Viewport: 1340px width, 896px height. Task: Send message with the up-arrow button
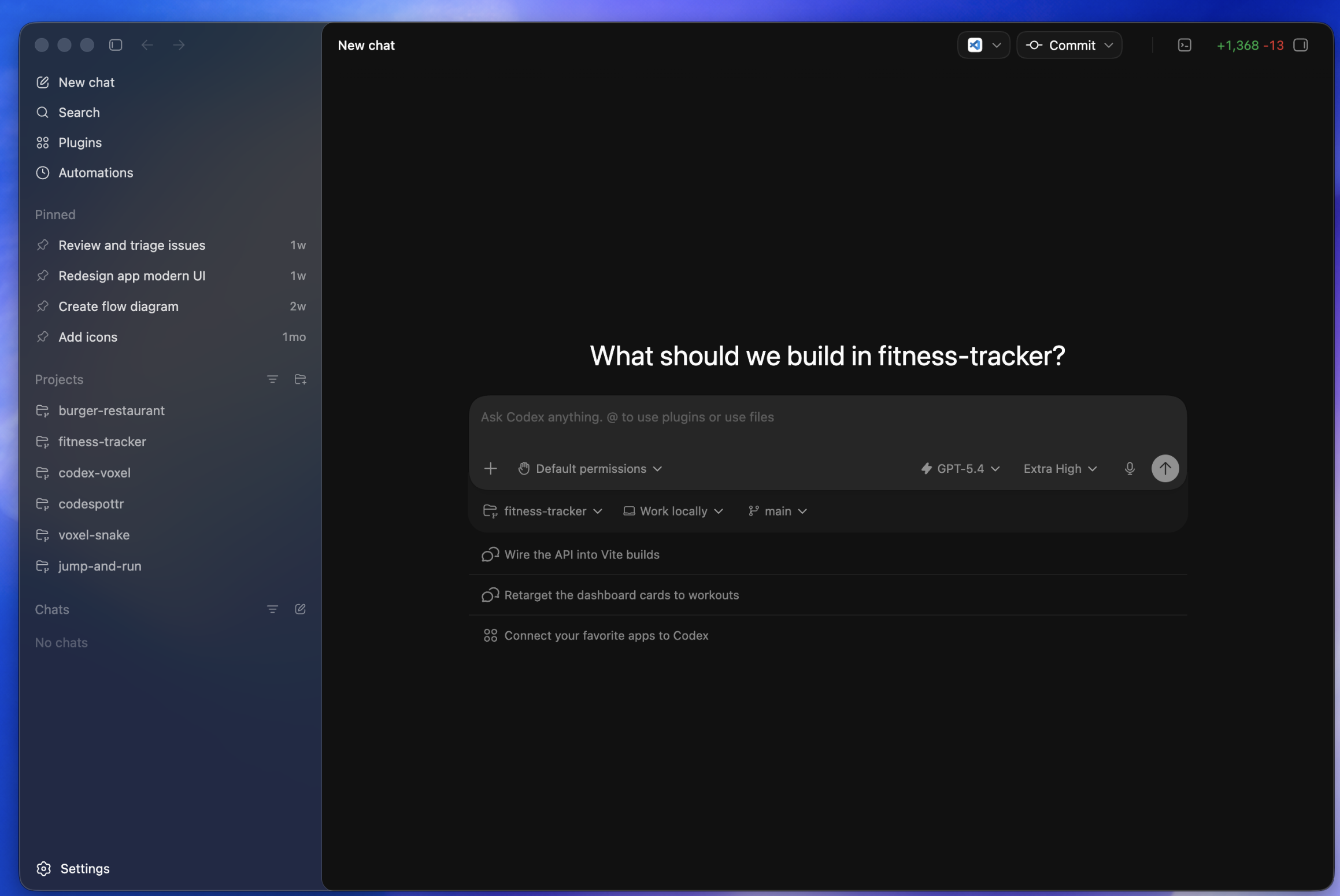point(1165,468)
